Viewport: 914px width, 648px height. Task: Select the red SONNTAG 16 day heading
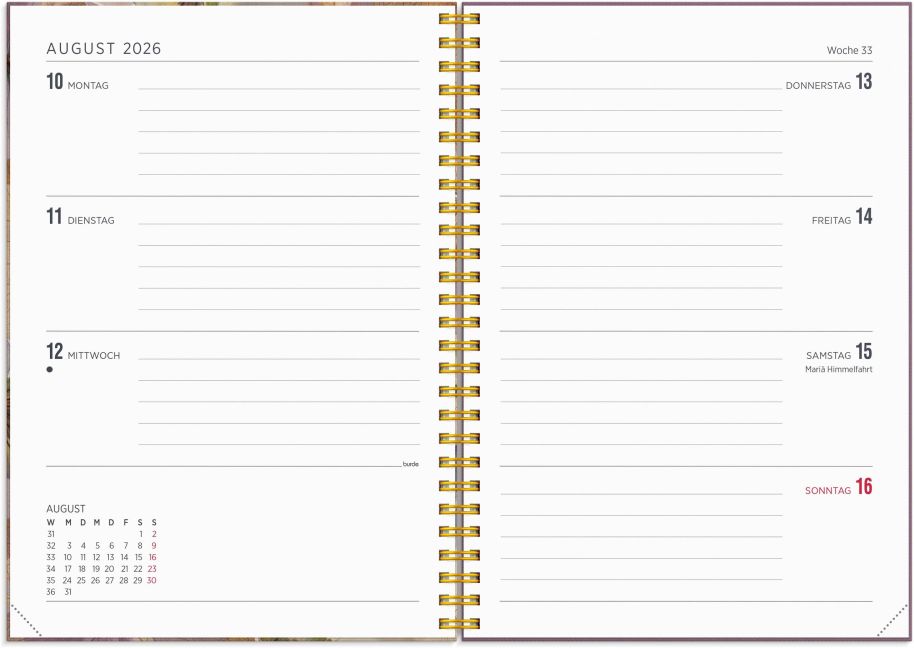[x=839, y=487]
